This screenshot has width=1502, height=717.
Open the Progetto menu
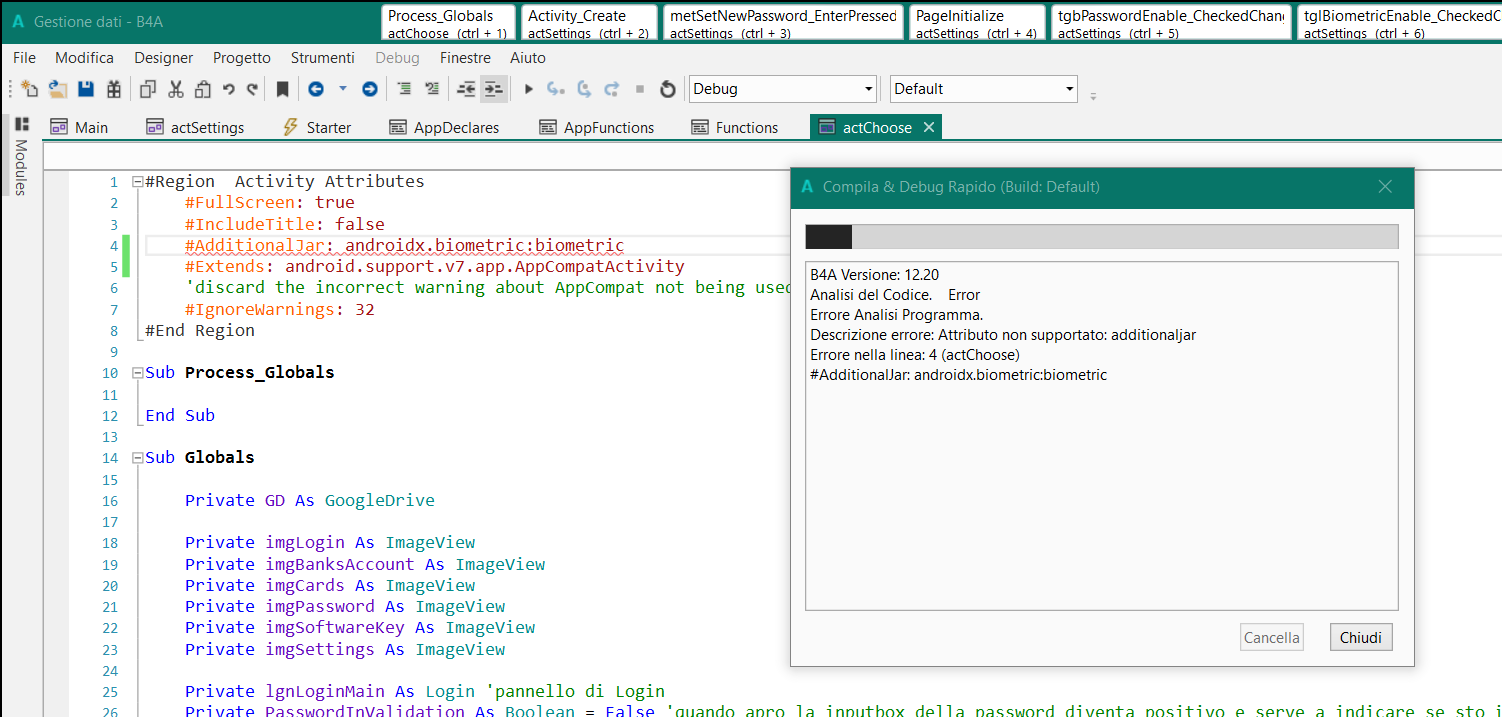pyautogui.click(x=242, y=58)
